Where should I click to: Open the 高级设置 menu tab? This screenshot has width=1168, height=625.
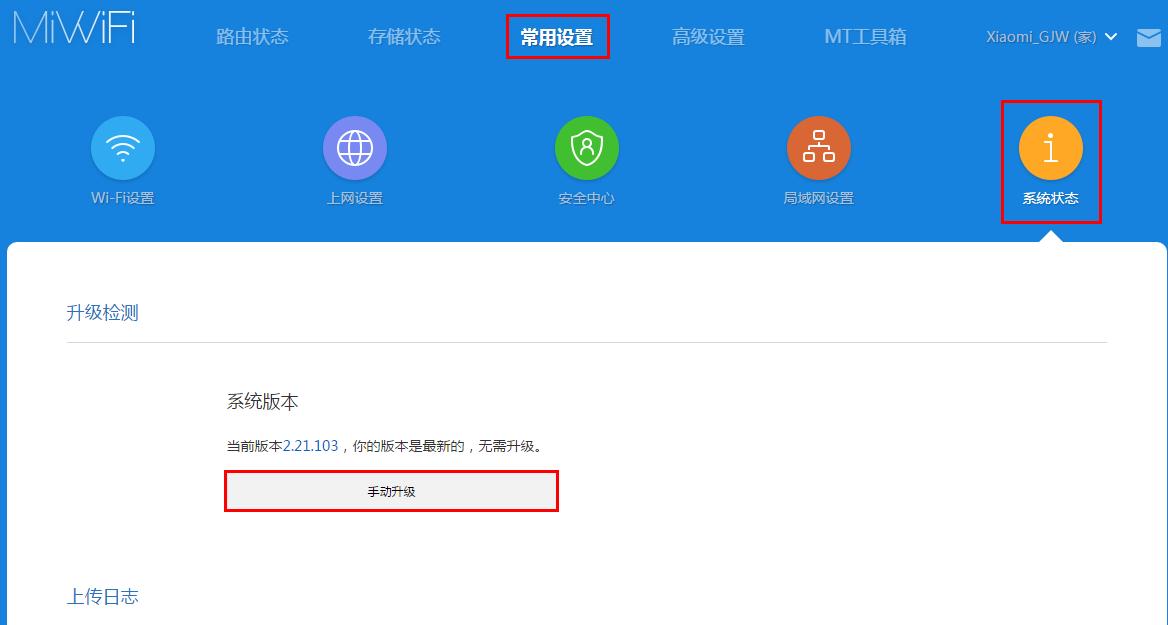pos(709,36)
